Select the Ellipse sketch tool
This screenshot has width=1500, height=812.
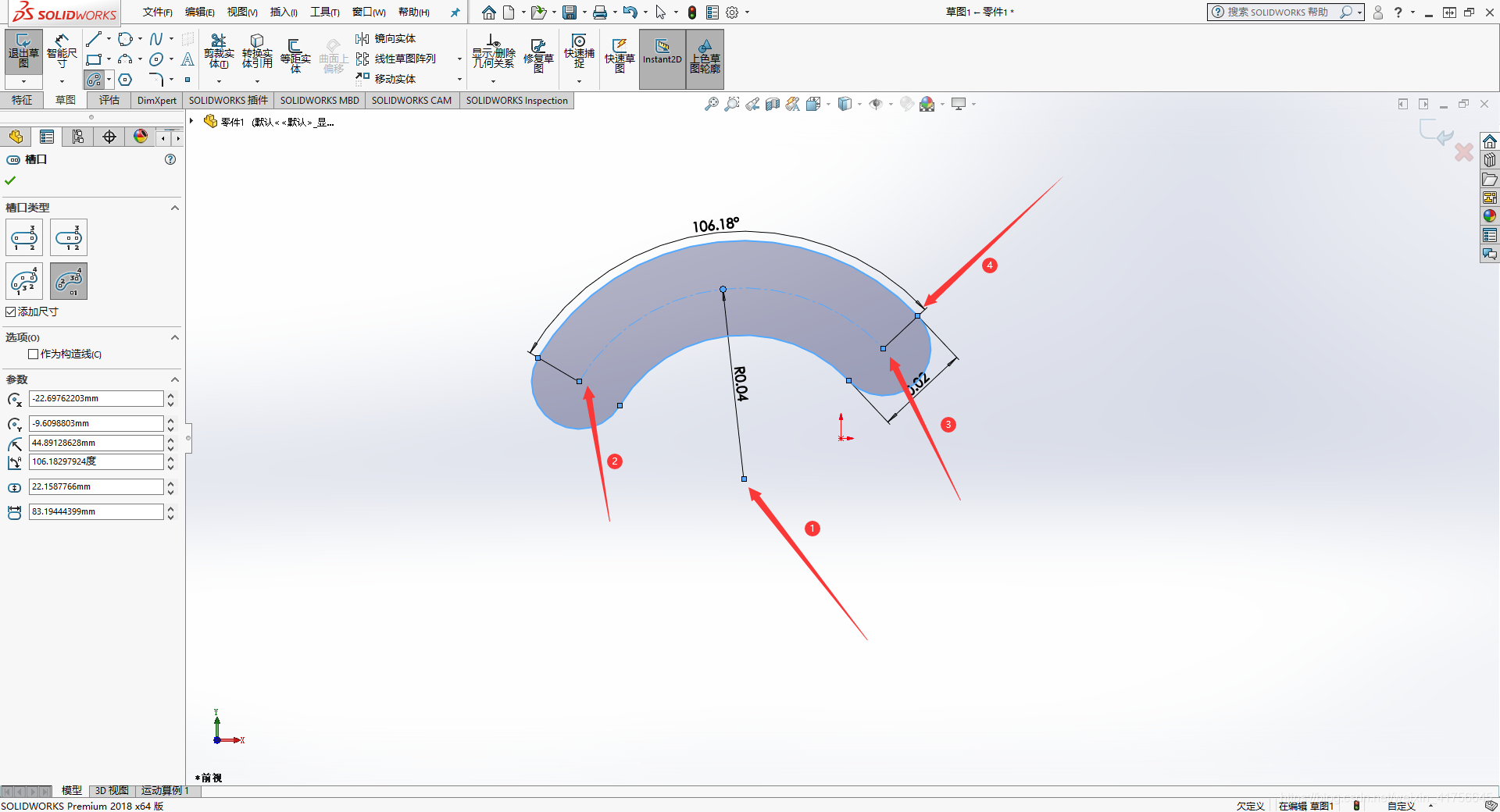click(x=156, y=59)
